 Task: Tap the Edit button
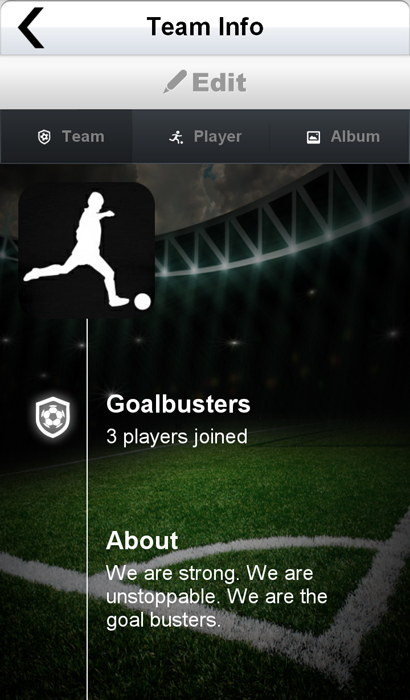pyautogui.click(x=205, y=82)
